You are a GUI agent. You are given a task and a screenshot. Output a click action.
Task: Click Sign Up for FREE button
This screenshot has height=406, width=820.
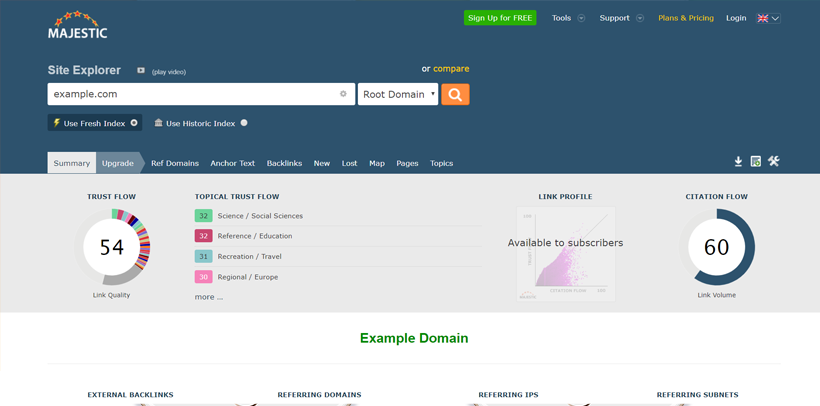[x=500, y=18]
